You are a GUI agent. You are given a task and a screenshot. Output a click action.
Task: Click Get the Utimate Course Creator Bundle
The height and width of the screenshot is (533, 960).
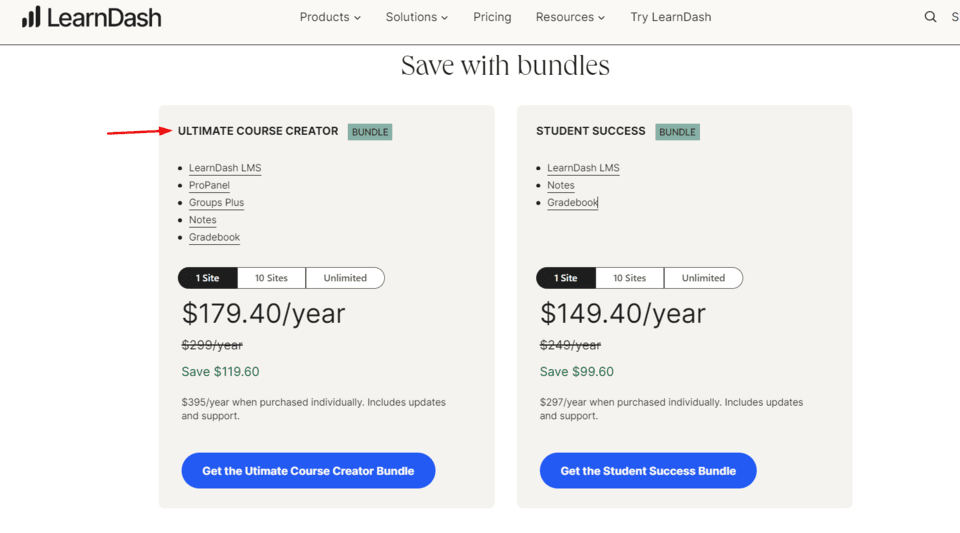tap(308, 471)
